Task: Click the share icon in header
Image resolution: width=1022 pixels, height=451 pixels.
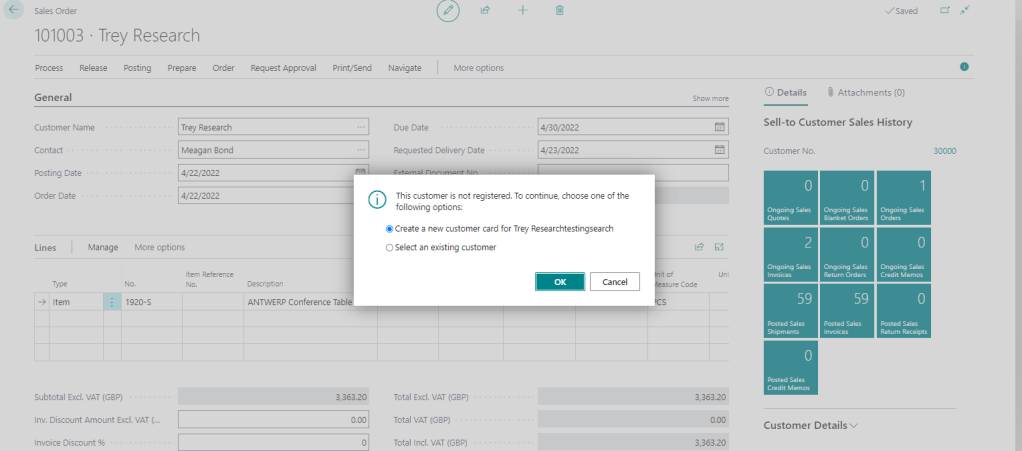Action: click(x=485, y=10)
